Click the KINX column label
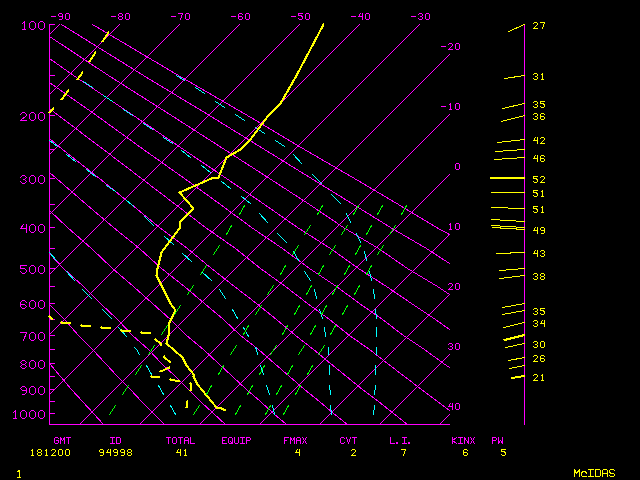This screenshot has height=480, width=640. (x=462, y=440)
